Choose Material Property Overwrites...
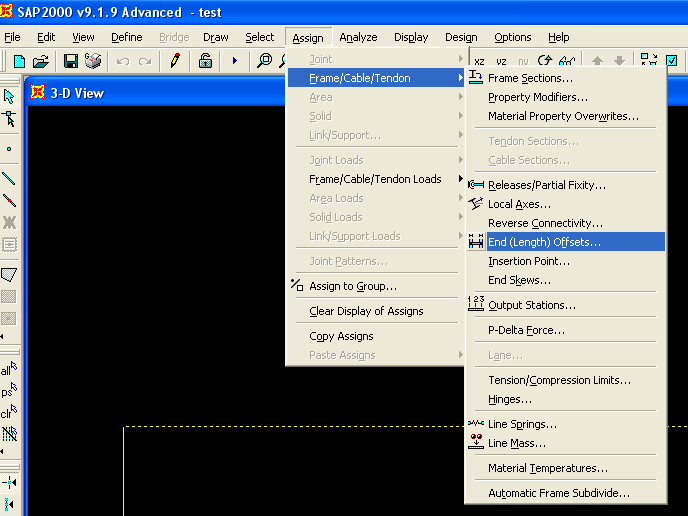Image resolution: width=688 pixels, height=516 pixels. tap(566, 116)
